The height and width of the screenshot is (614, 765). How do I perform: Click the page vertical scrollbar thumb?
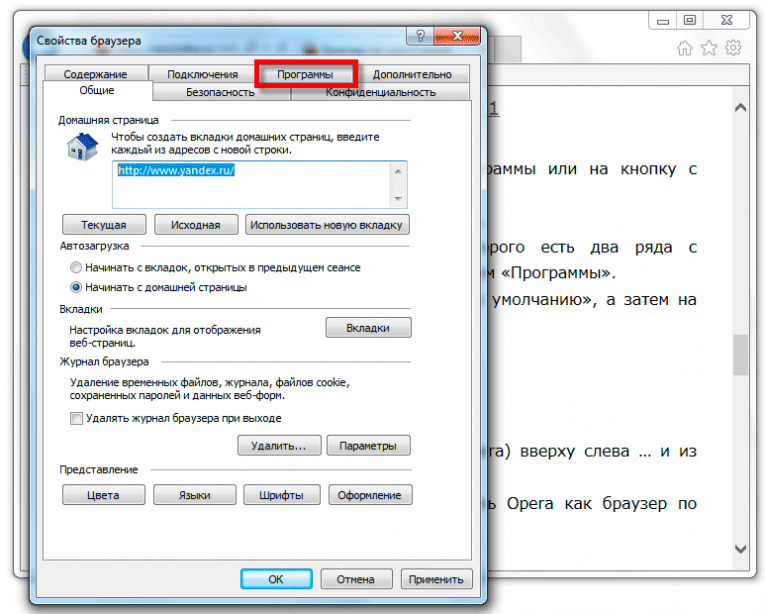pos(740,355)
